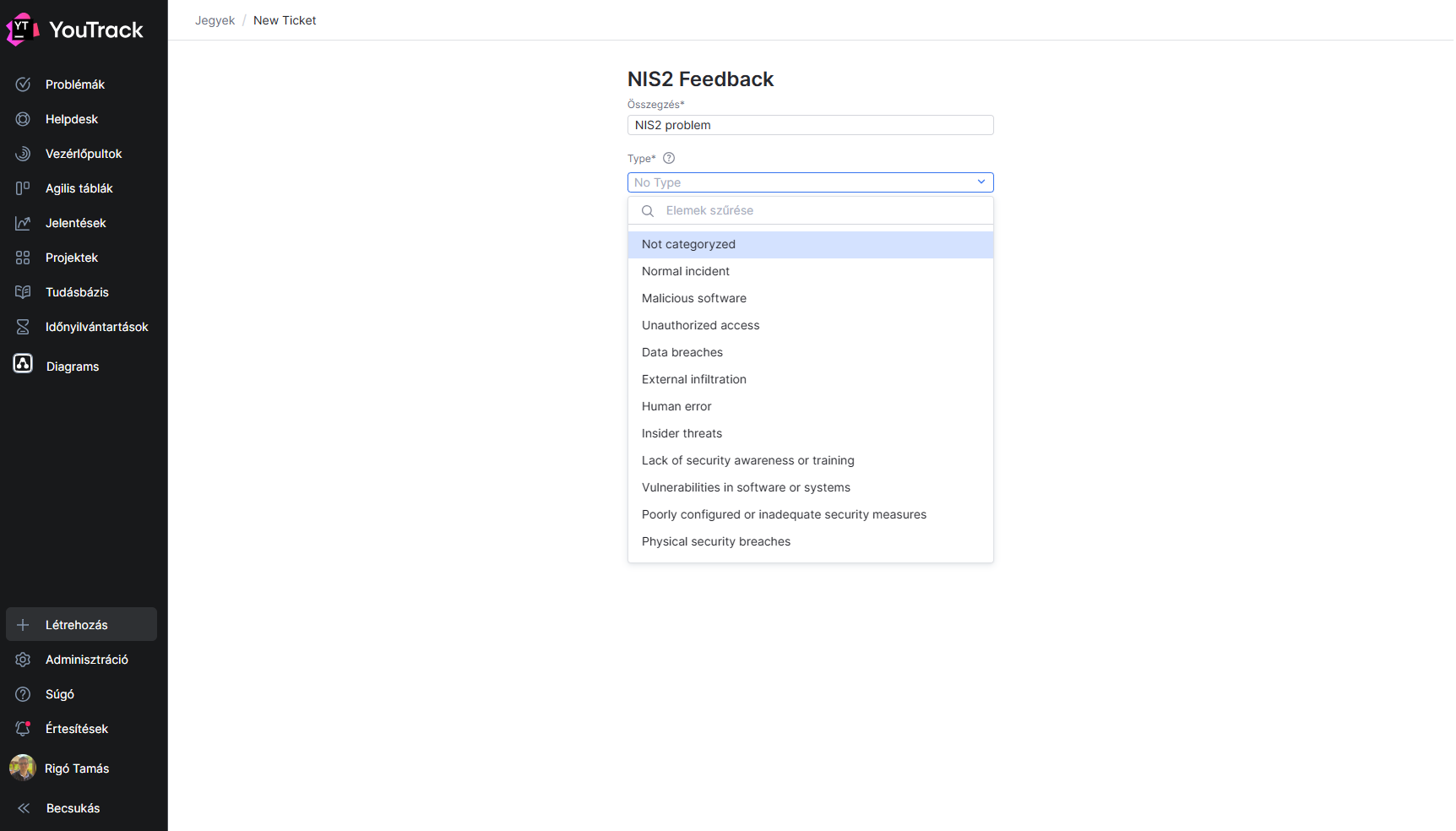Click the Type field help question icon
This screenshot has height=831, width=1456.
(669, 158)
